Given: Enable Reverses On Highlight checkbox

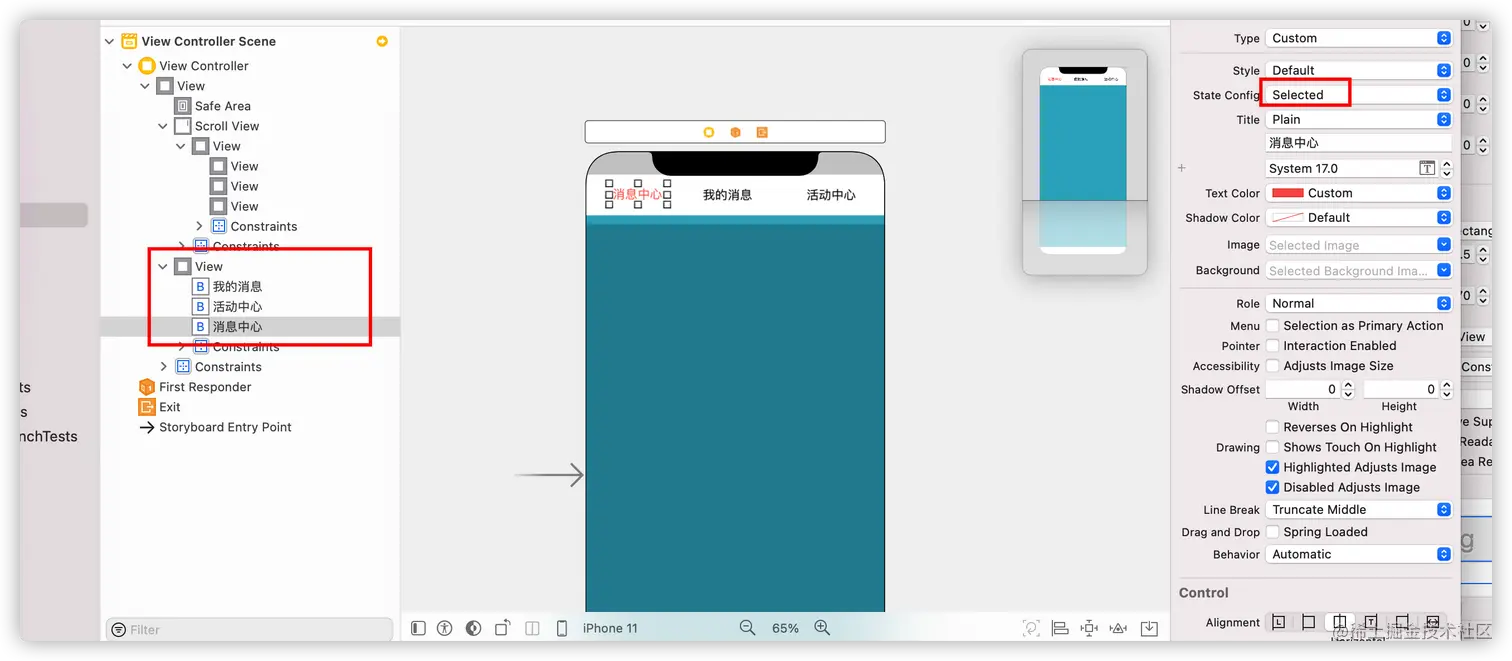Looking at the screenshot, I should click(1273, 427).
